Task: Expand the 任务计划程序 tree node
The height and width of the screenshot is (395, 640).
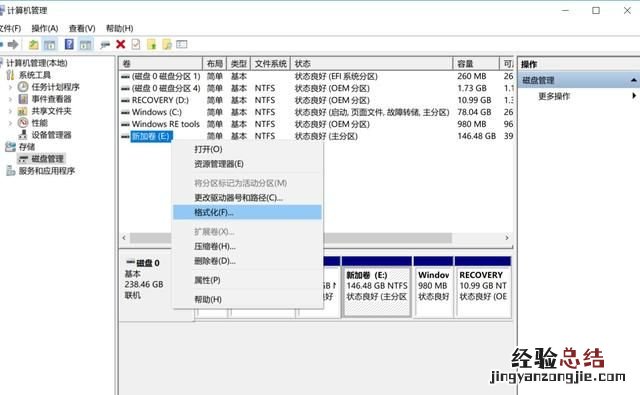Action: click(x=10, y=87)
